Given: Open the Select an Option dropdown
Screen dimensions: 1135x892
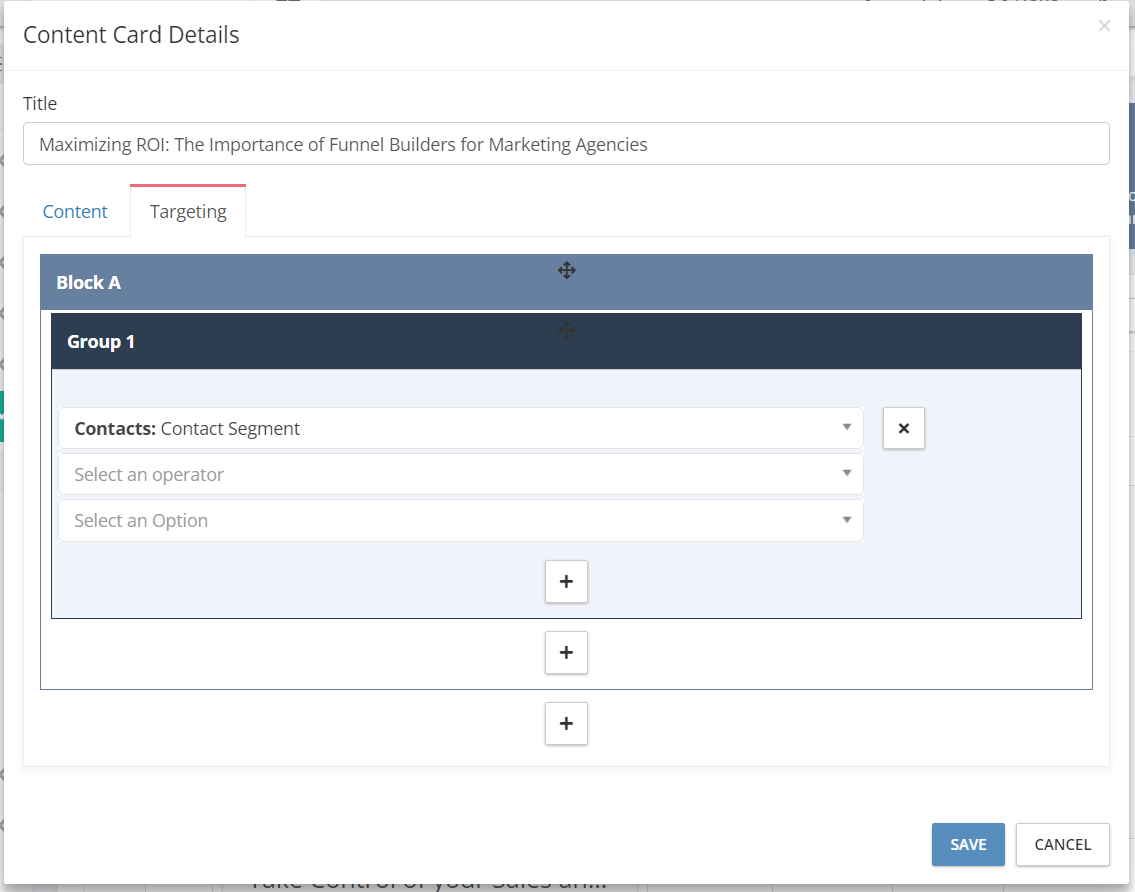Looking at the screenshot, I should click(x=460, y=521).
